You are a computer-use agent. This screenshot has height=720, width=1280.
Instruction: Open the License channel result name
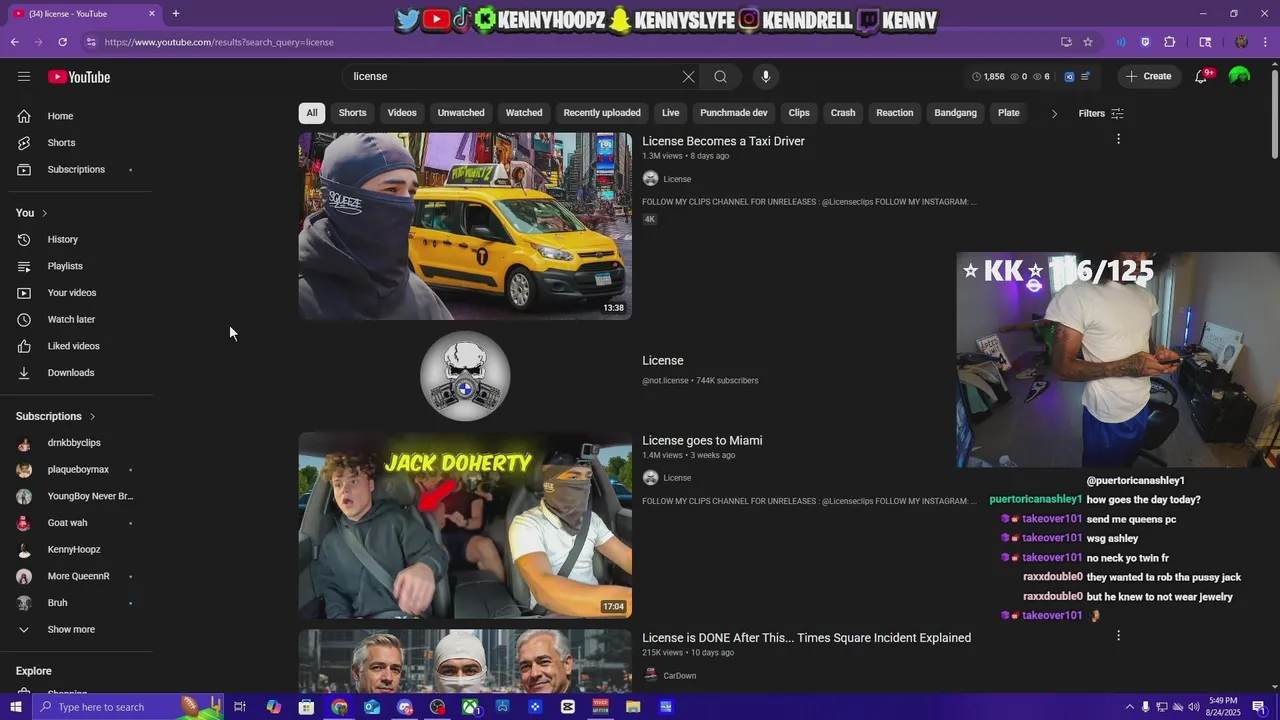pyautogui.click(x=663, y=361)
